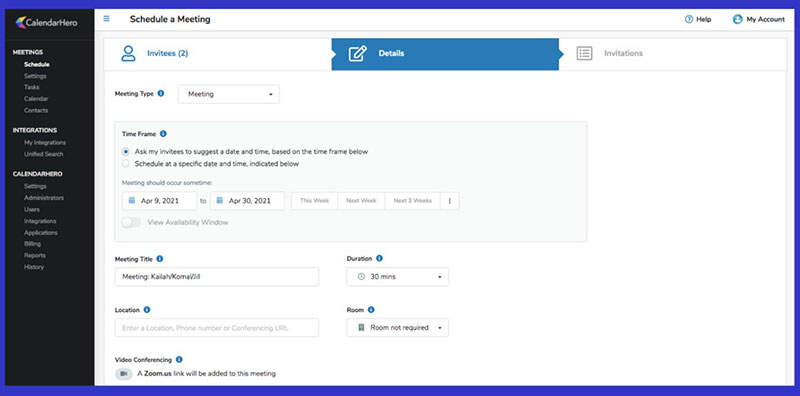Screen dimensions: 800x396
Task: Go to the Invitations step
Action: click(x=672, y=54)
